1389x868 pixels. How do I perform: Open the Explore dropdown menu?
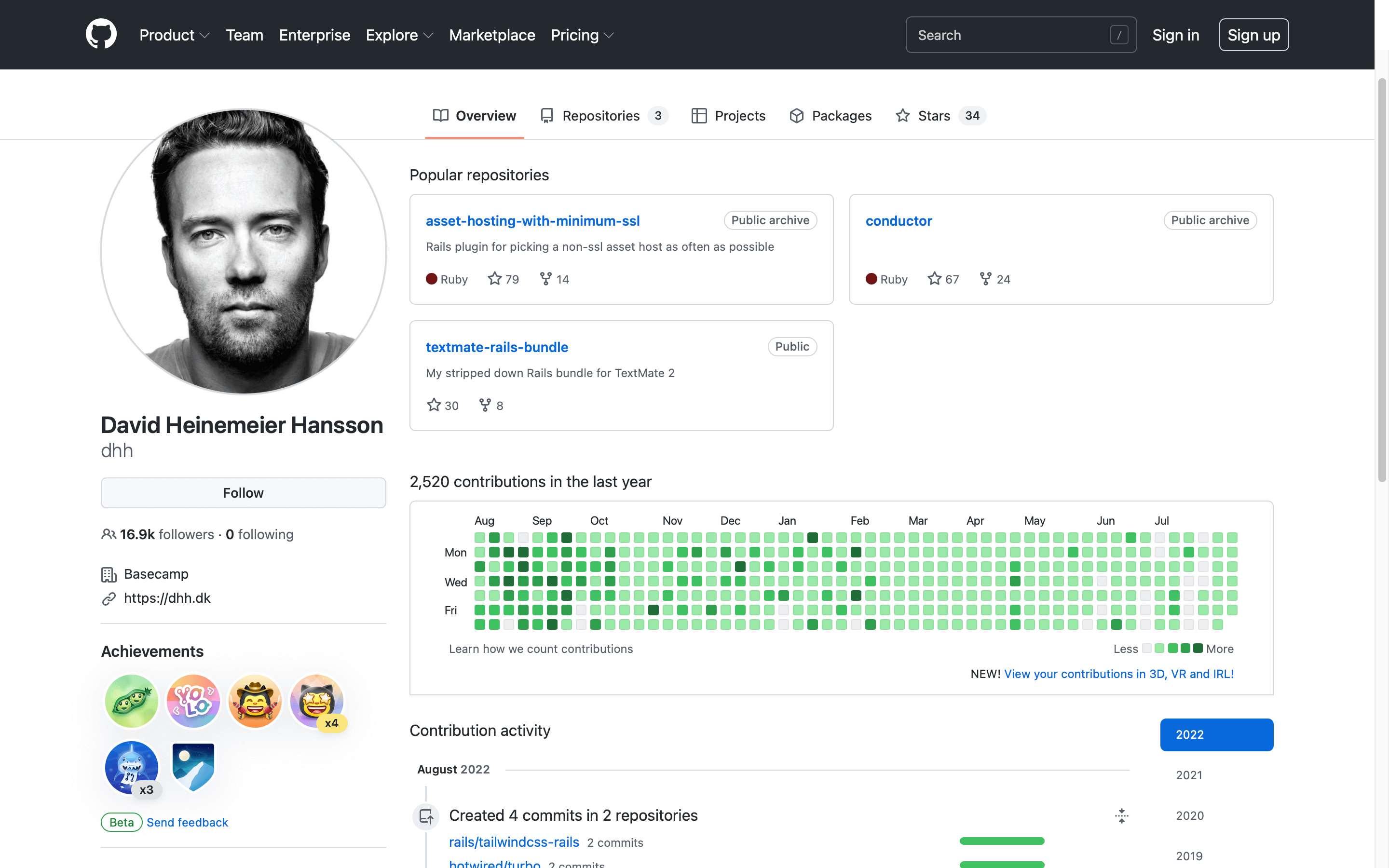[x=399, y=34]
